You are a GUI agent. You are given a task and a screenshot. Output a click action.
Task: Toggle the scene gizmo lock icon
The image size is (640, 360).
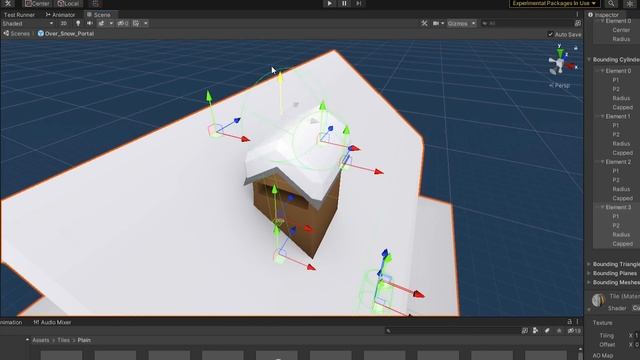coord(576,48)
